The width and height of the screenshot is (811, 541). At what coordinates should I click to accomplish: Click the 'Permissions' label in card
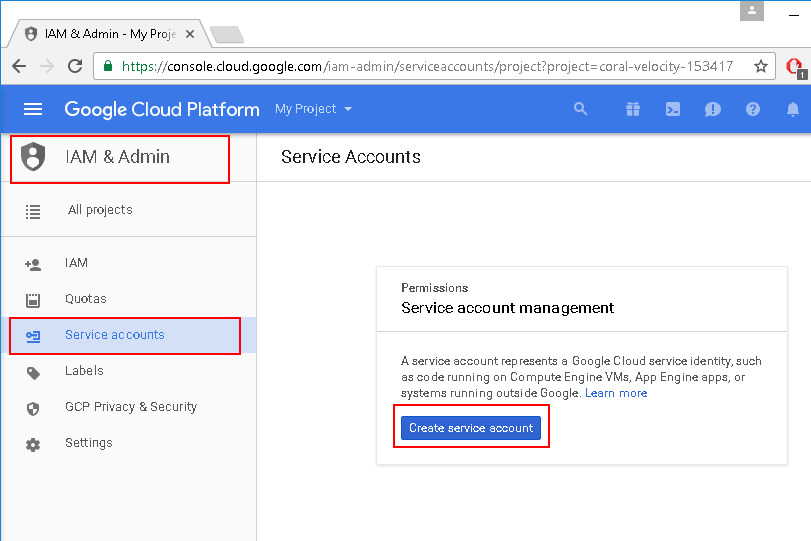pyautogui.click(x=434, y=288)
